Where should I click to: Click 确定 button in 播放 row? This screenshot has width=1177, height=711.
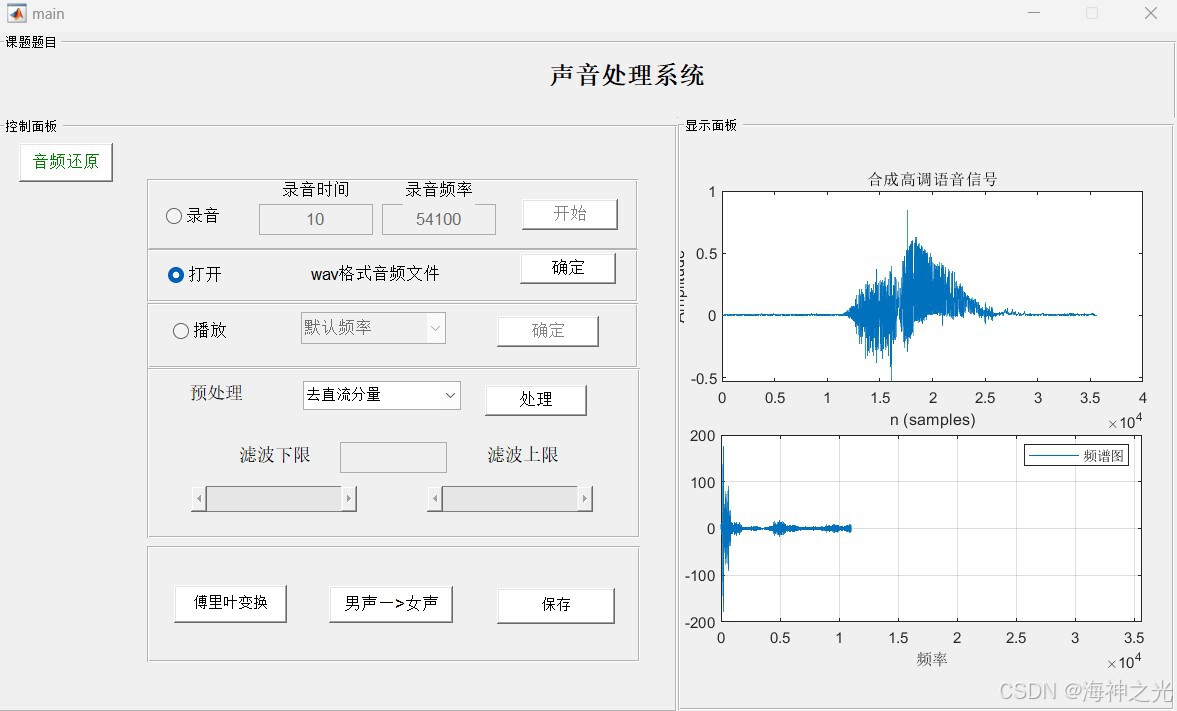[548, 331]
